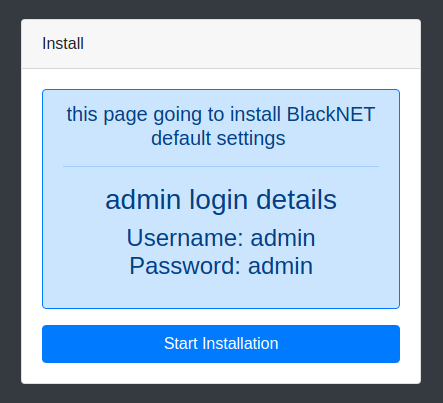This screenshot has width=443, height=403.
Task: Click the word BlackNET in the notice
Action: pos(331,114)
